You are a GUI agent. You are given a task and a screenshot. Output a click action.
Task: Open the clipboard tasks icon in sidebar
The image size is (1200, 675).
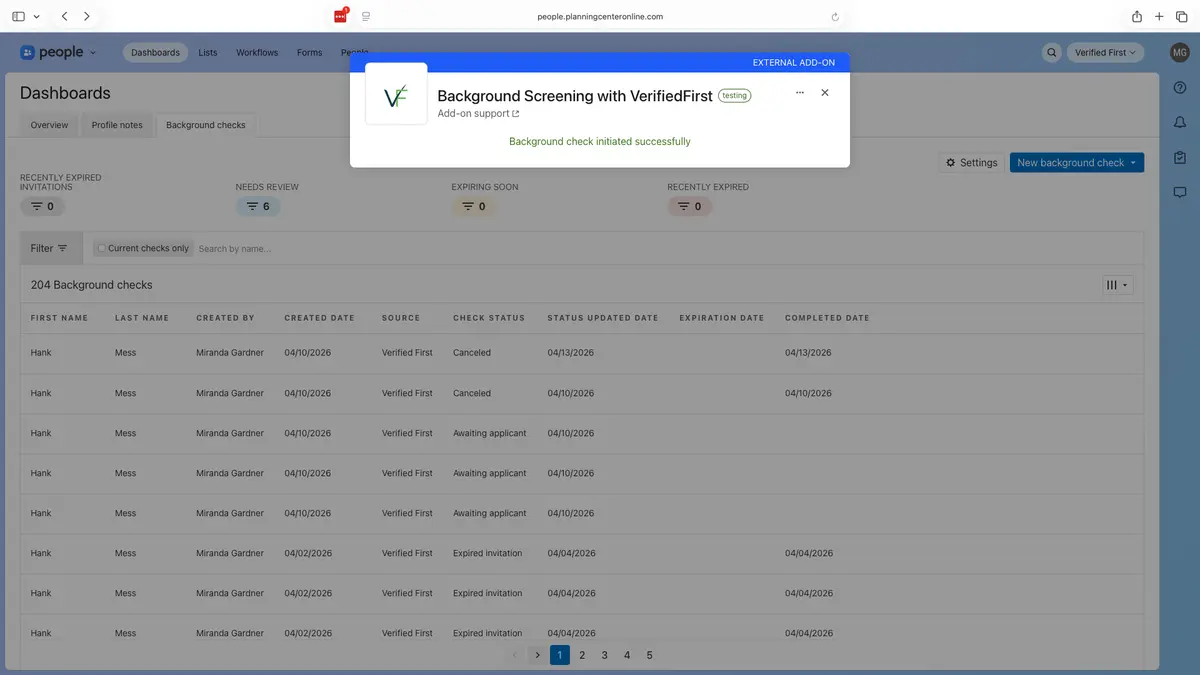[x=1180, y=157]
